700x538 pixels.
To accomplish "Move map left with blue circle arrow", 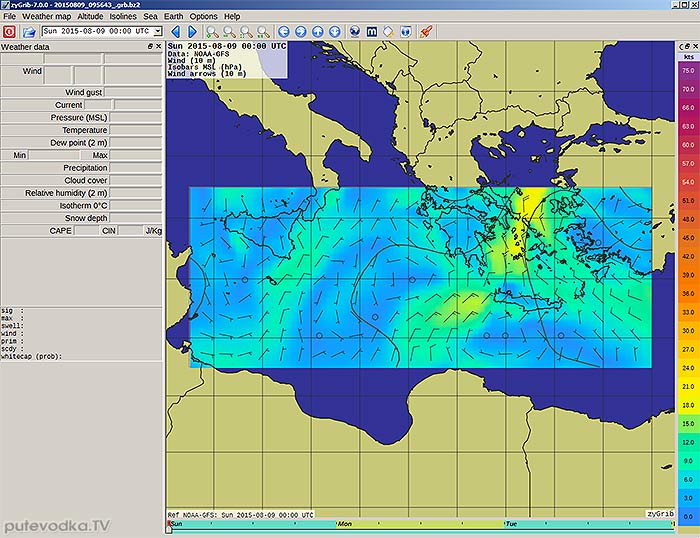I will (x=284, y=32).
